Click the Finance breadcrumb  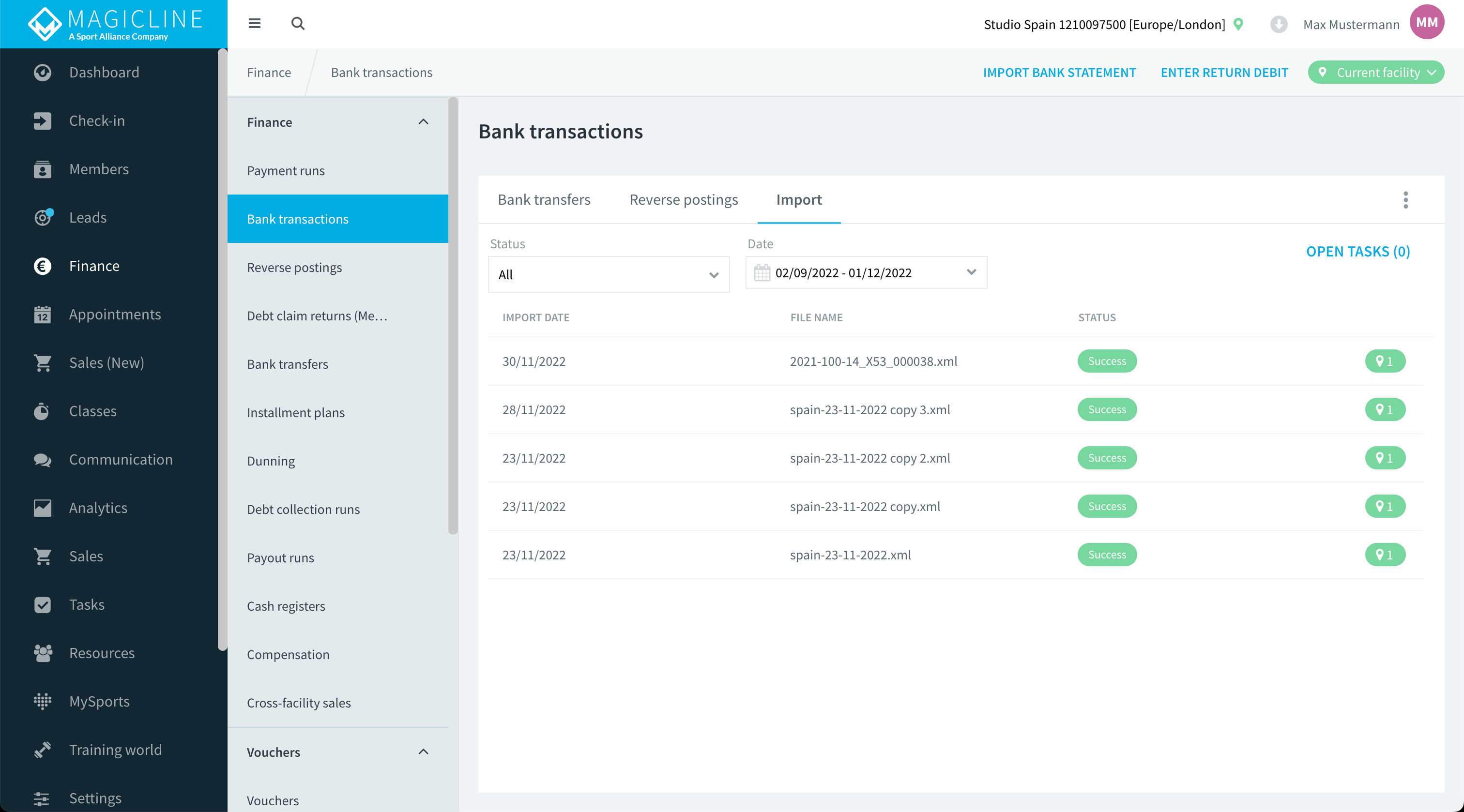coord(269,73)
